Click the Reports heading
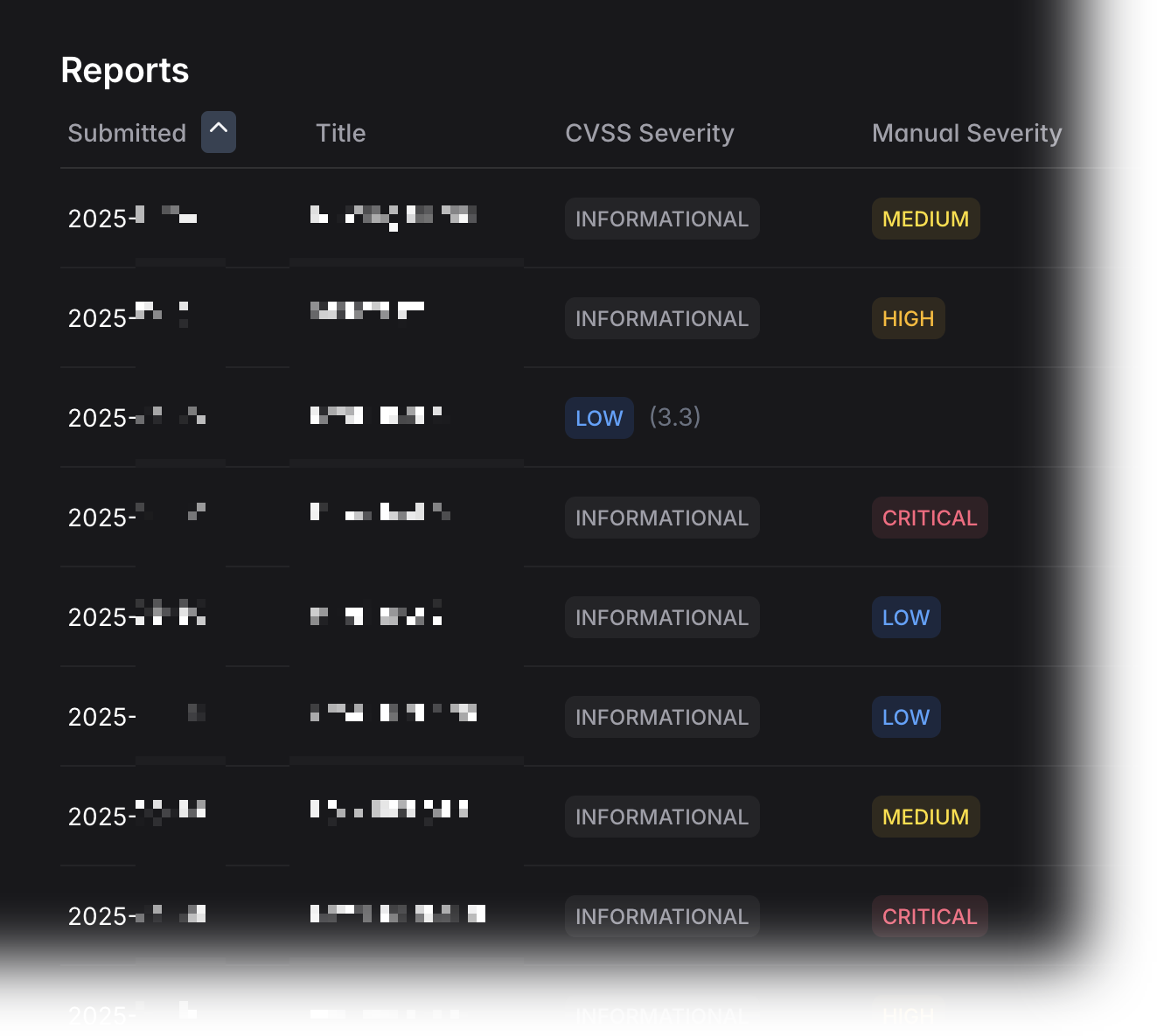The width and height of the screenshot is (1157, 1036). coord(124,70)
